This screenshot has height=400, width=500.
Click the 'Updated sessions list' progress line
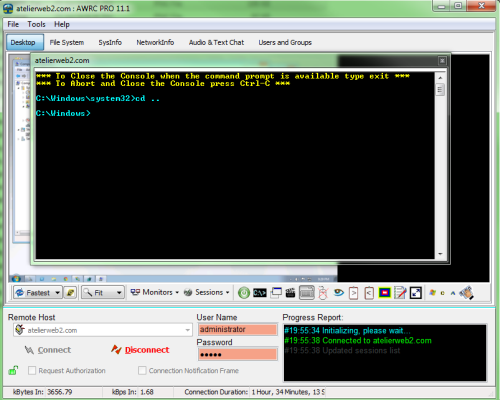point(343,350)
